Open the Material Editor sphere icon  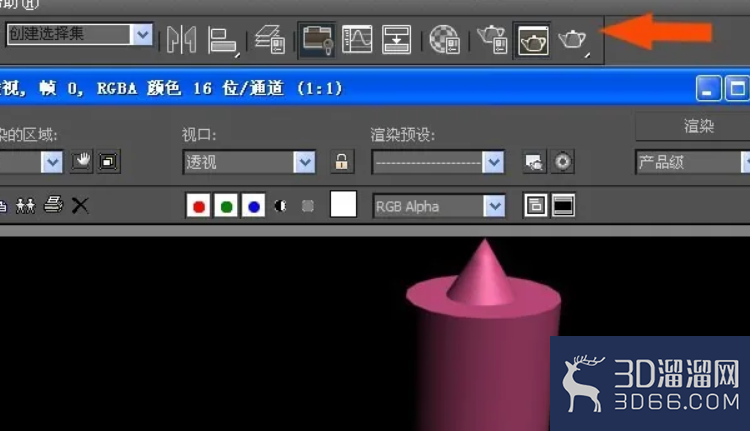[444, 39]
